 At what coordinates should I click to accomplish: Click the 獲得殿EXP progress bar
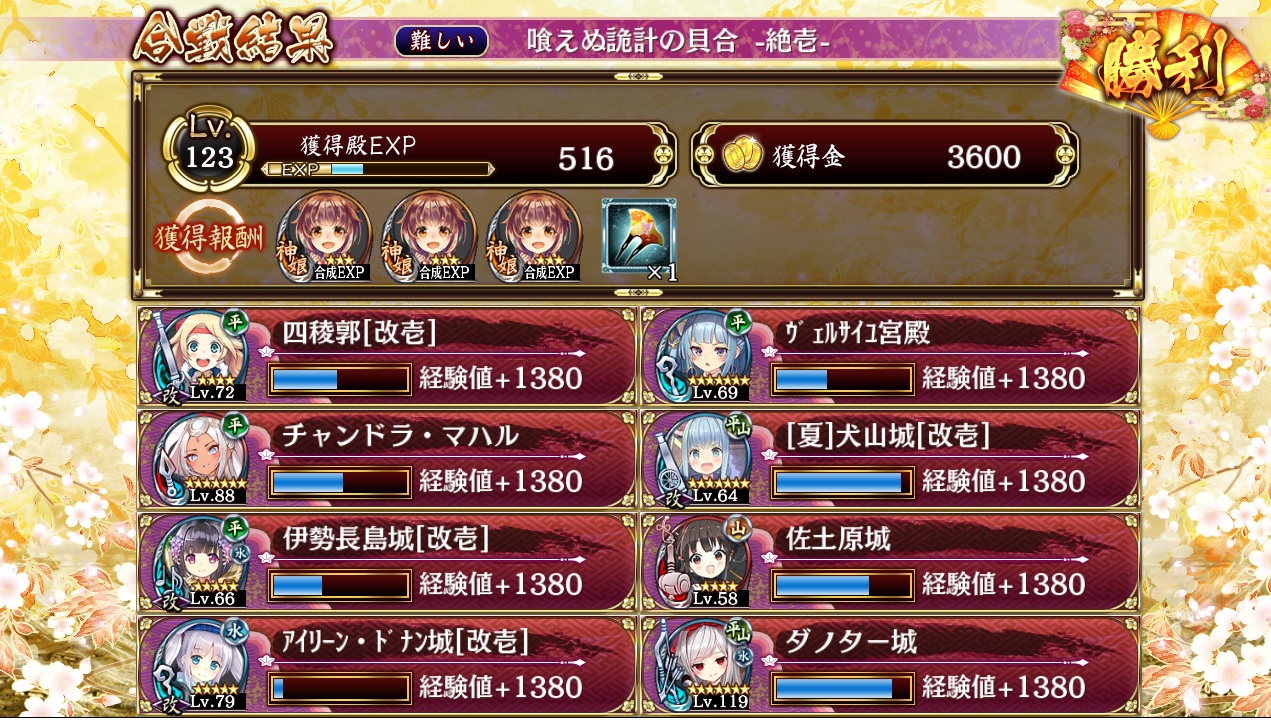click(x=377, y=170)
